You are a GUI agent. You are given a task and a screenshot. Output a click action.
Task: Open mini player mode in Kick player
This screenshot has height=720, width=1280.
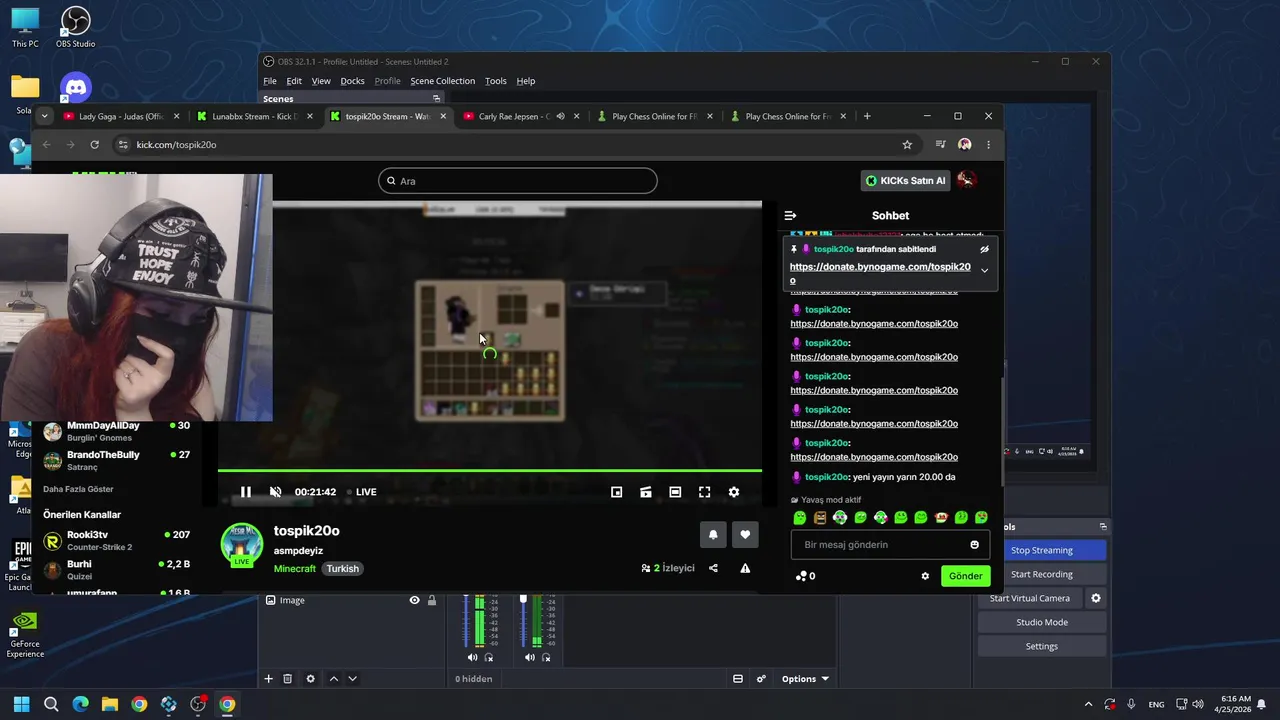tap(617, 492)
